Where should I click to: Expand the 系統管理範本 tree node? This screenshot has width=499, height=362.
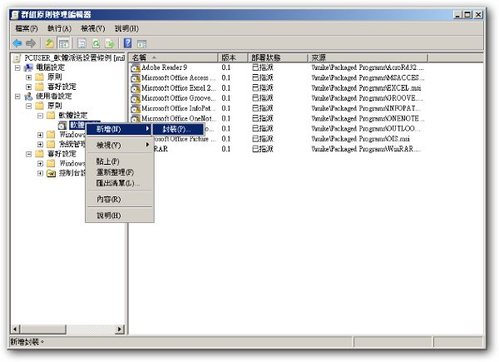[40, 144]
